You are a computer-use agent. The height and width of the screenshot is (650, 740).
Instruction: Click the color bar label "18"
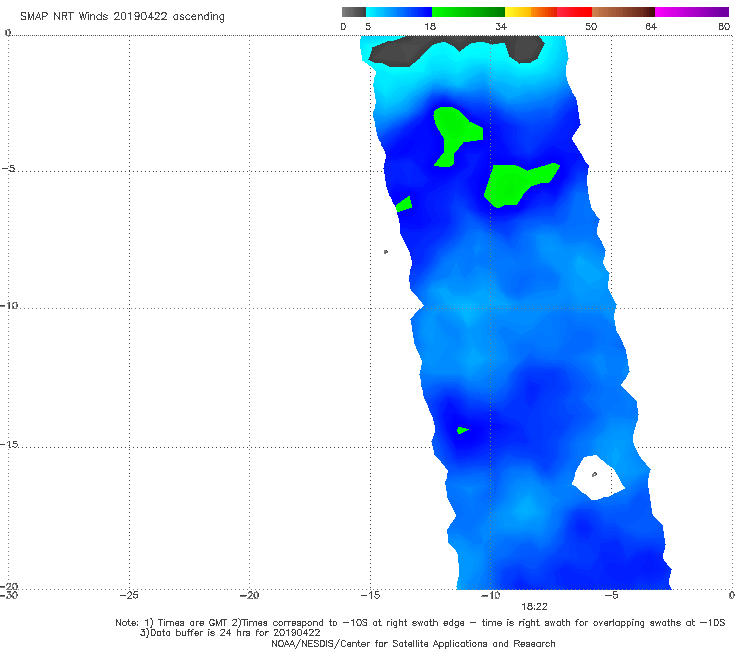point(430,26)
